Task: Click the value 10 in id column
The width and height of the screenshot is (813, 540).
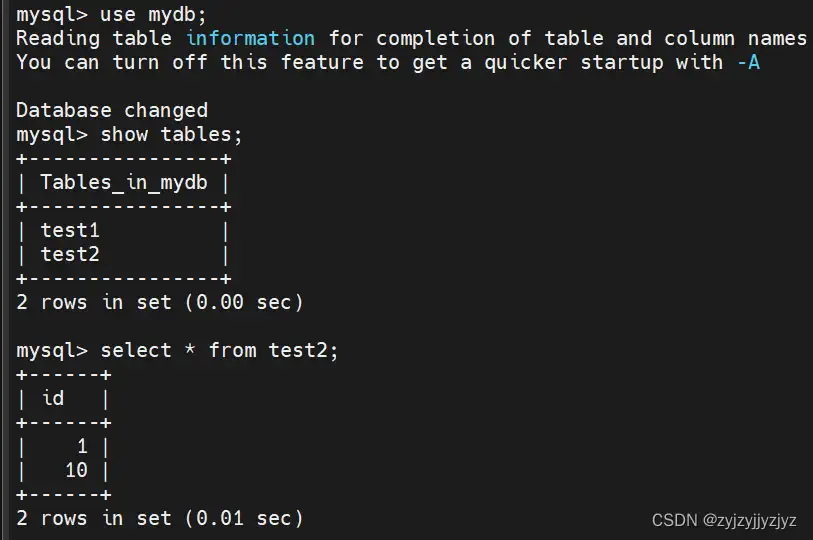Action: (76, 470)
